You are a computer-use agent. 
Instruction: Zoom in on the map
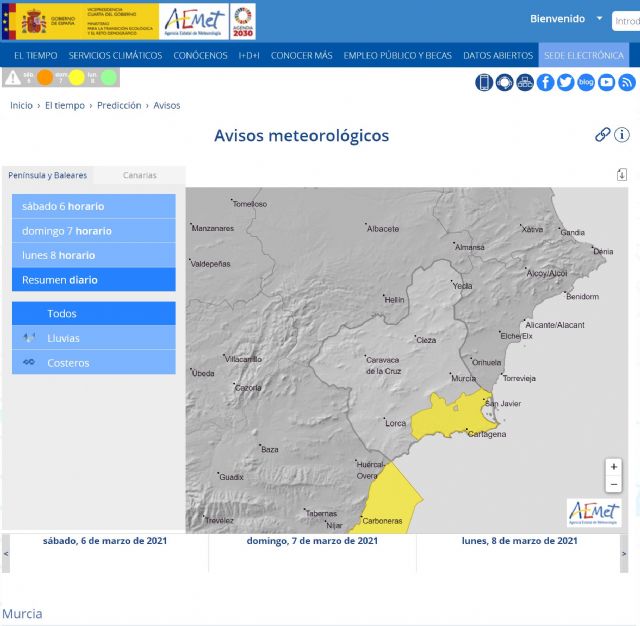613,467
